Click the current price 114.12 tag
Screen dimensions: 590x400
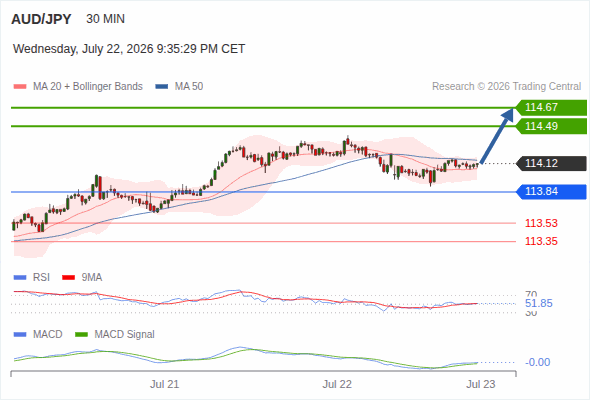point(551,163)
